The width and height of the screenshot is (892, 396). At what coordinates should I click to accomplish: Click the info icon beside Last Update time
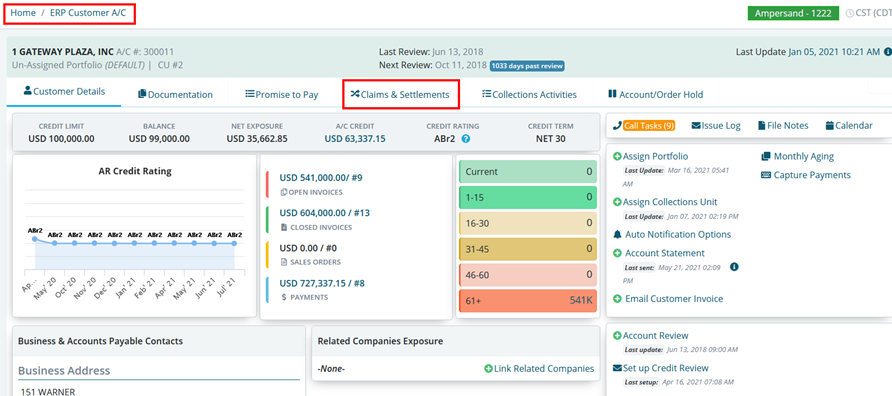887,52
